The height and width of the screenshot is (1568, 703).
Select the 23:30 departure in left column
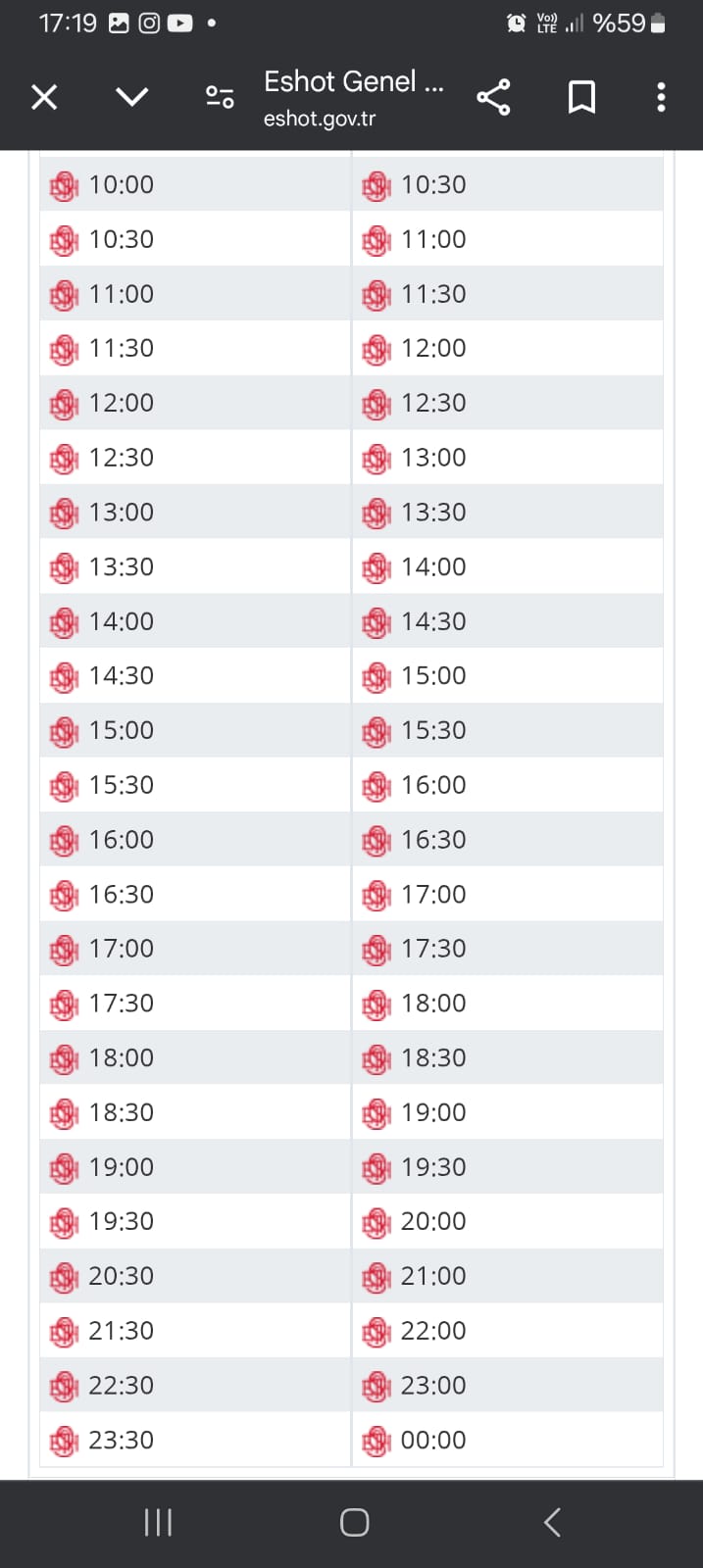coord(122,1440)
